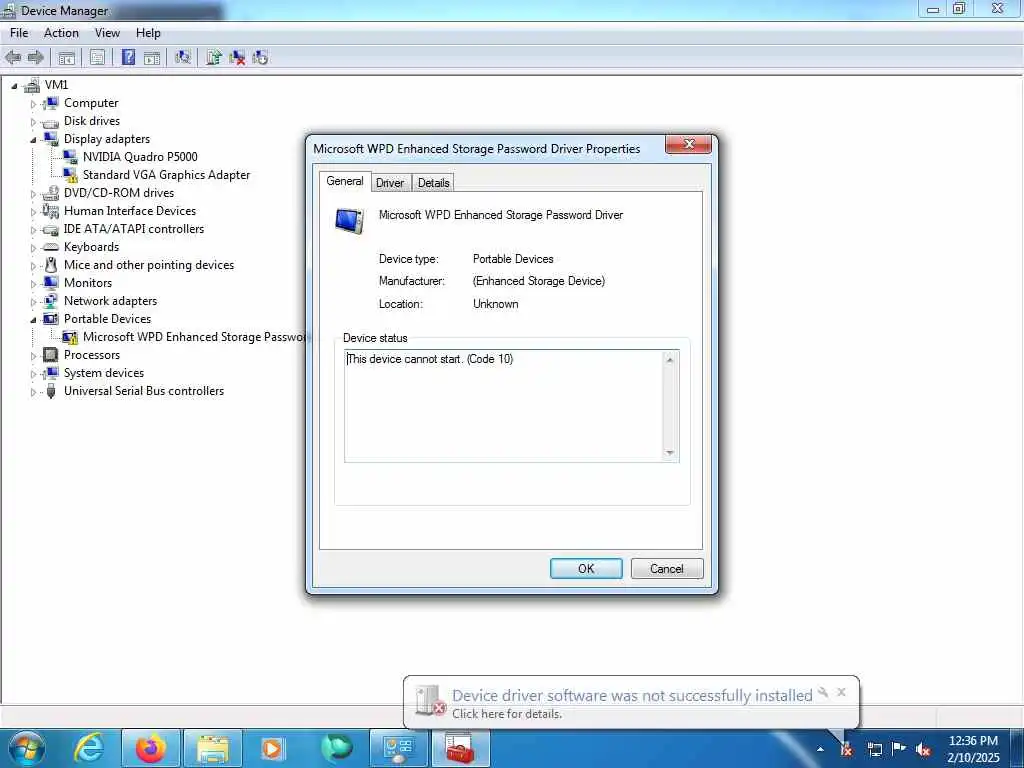Viewport: 1024px width, 768px height.
Task: Select Microsoft WPD Enhanced Storage Password tree item
Action: [x=195, y=337]
